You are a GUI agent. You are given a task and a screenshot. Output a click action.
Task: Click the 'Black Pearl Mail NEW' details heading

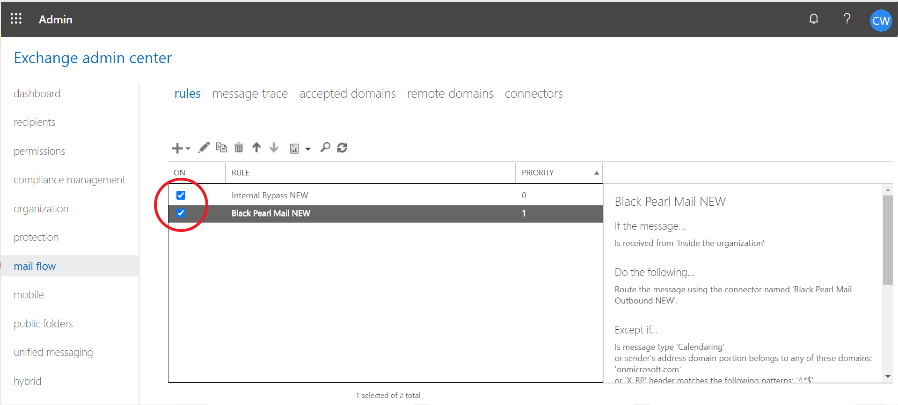(x=670, y=202)
